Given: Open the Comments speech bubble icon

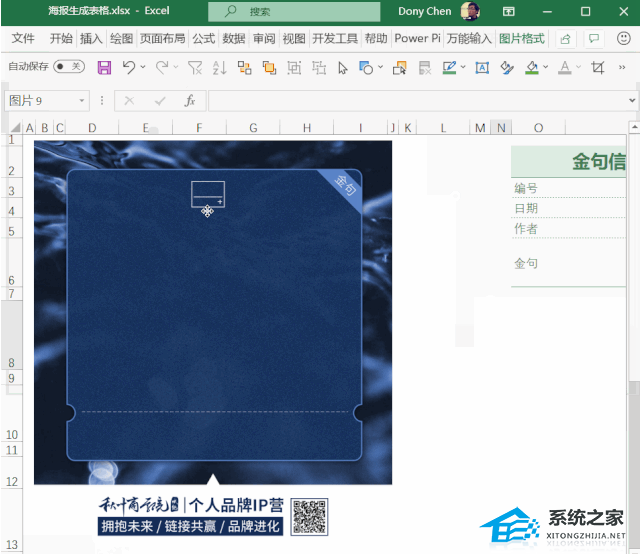Looking at the screenshot, I should click(x=594, y=39).
